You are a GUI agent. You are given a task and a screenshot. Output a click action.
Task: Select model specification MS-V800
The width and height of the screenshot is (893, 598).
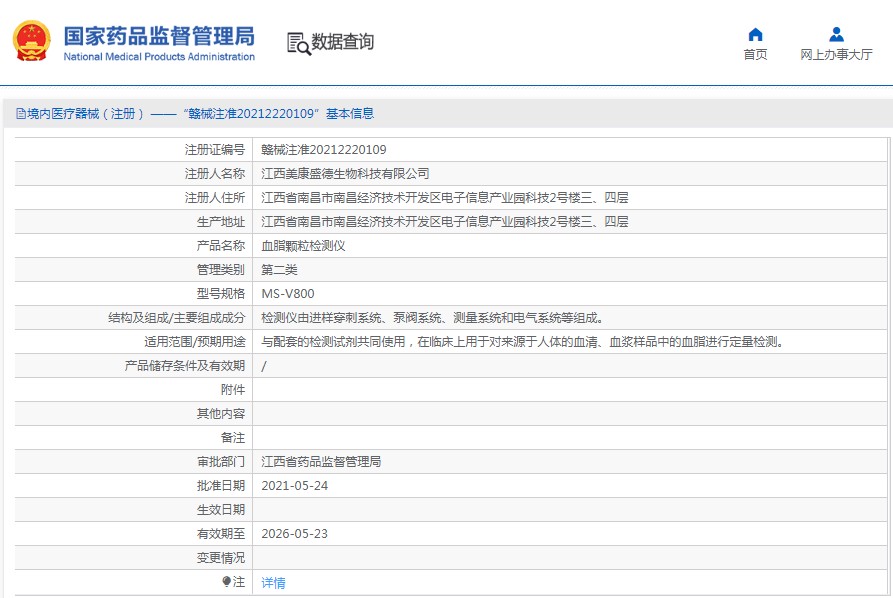click(x=288, y=294)
